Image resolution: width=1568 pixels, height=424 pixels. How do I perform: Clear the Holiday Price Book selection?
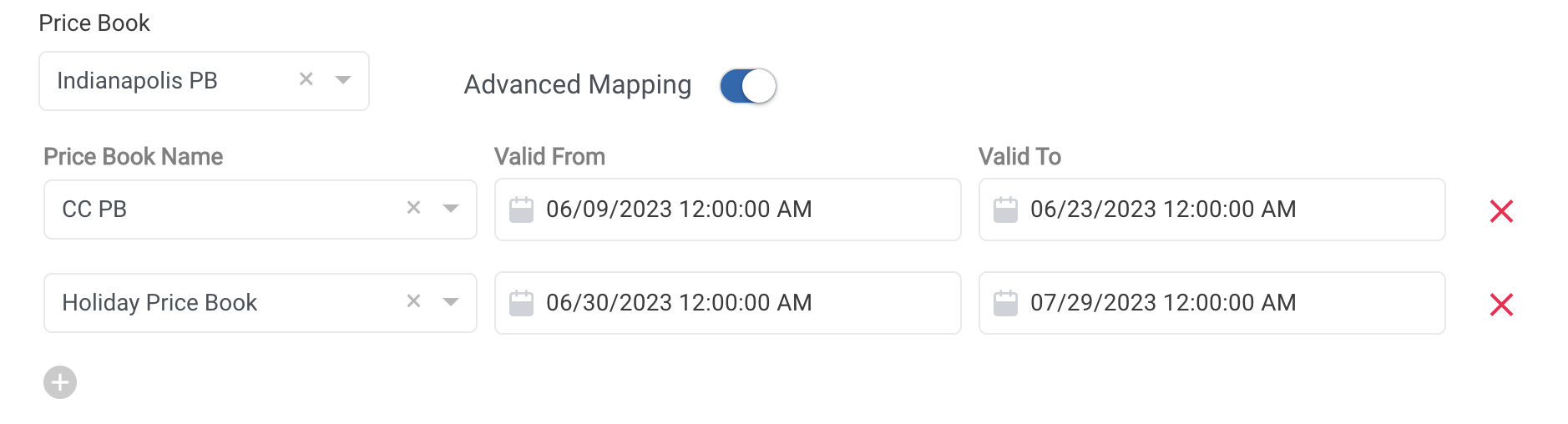pyautogui.click(x=413, y=301)
